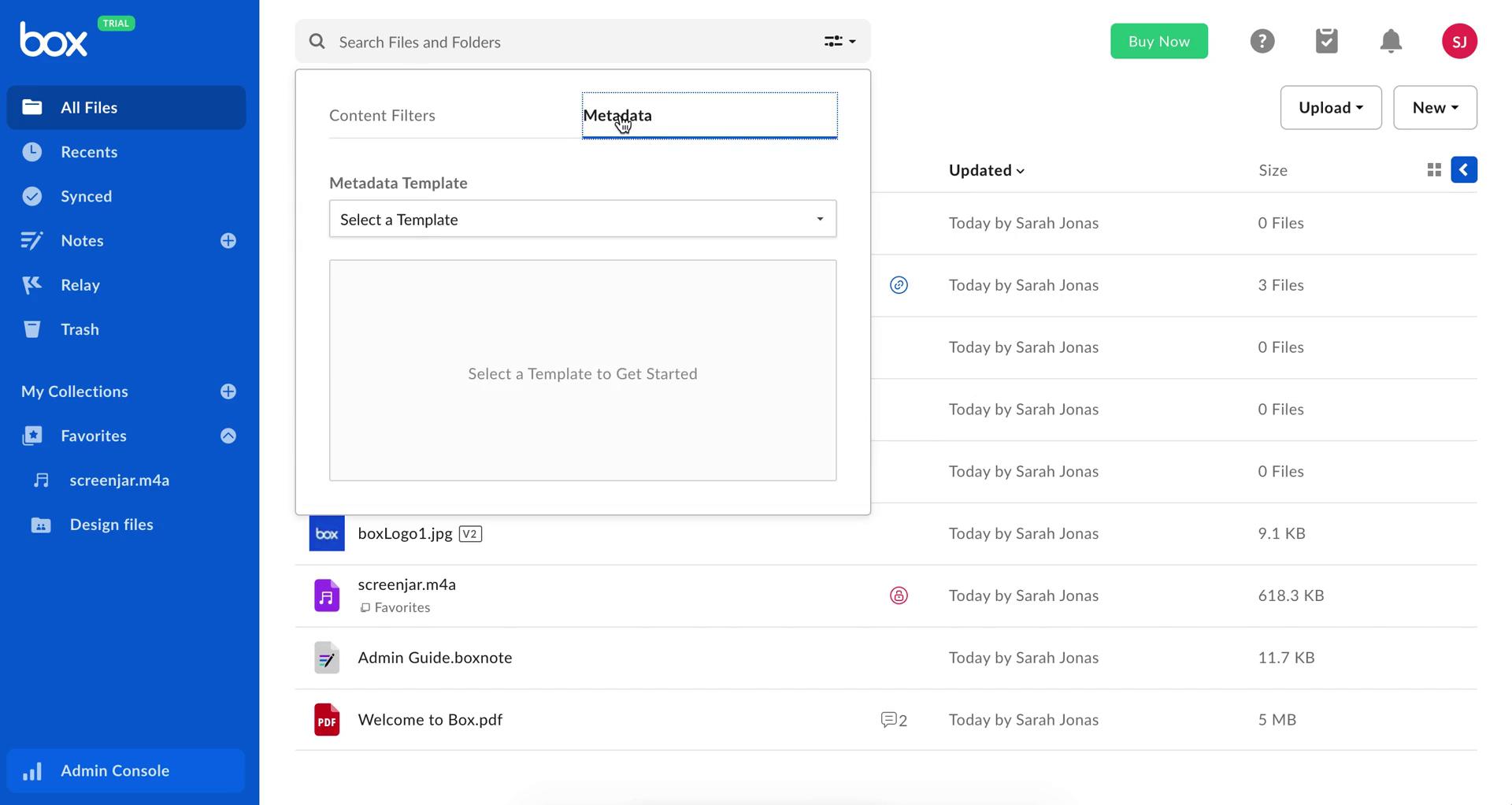Screen dimensions: 1512x805
Task: Click the shared link icon on 3 Files row
Action: pos(899,285)
